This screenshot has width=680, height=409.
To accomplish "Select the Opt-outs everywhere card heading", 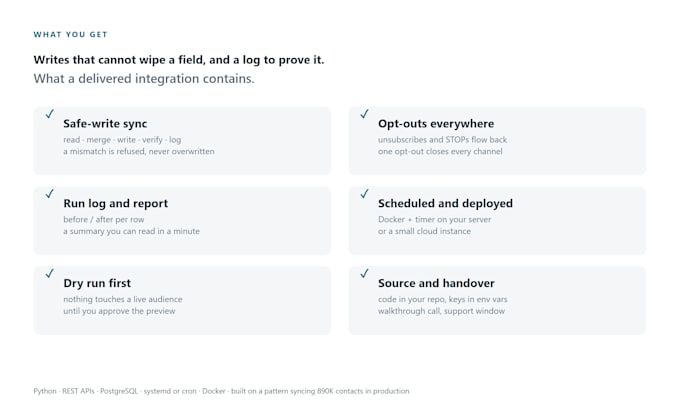I will pyautogui.click(x=436, y=124).
